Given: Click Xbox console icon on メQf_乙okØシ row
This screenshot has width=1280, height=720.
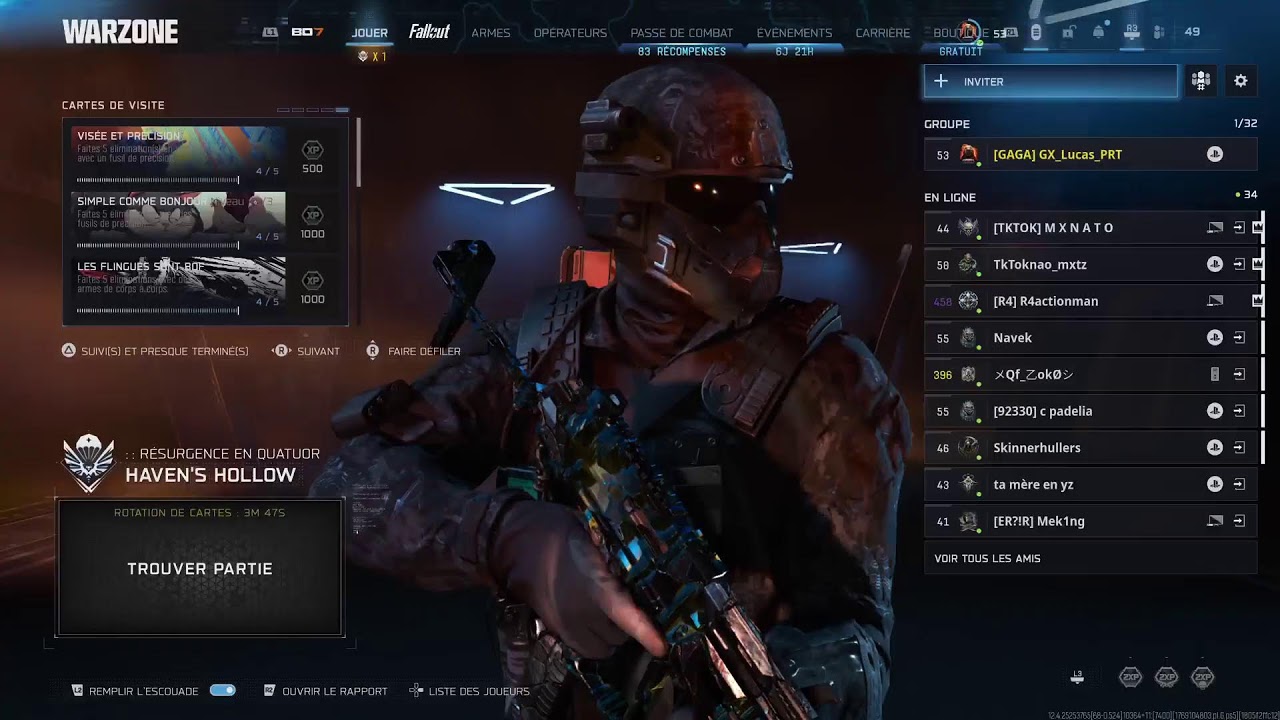Looking at the screenshot, I should (x=1215, y=374).
